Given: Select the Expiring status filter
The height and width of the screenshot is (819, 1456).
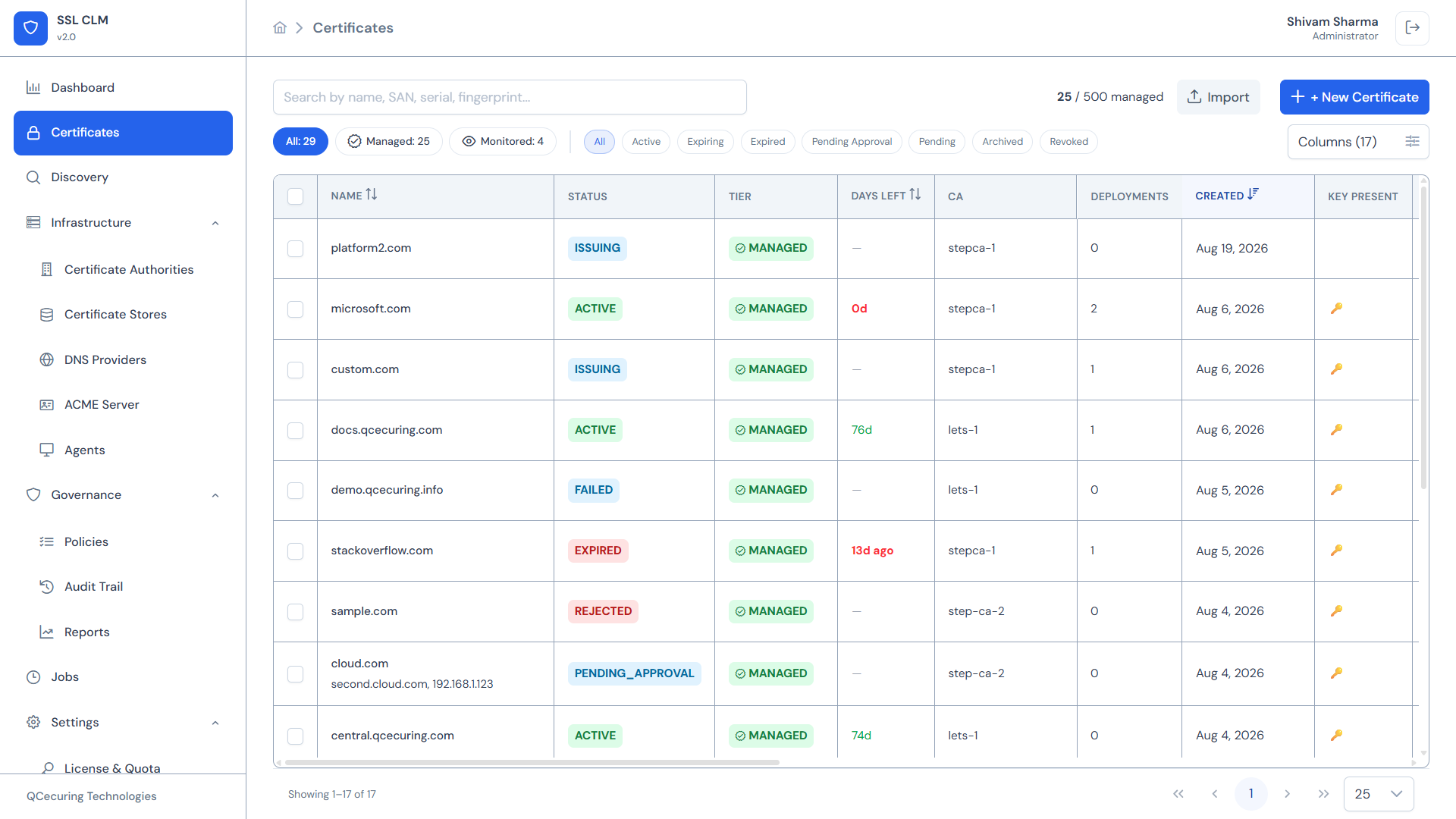Looking at the screenshot, I should click(705, 142).
